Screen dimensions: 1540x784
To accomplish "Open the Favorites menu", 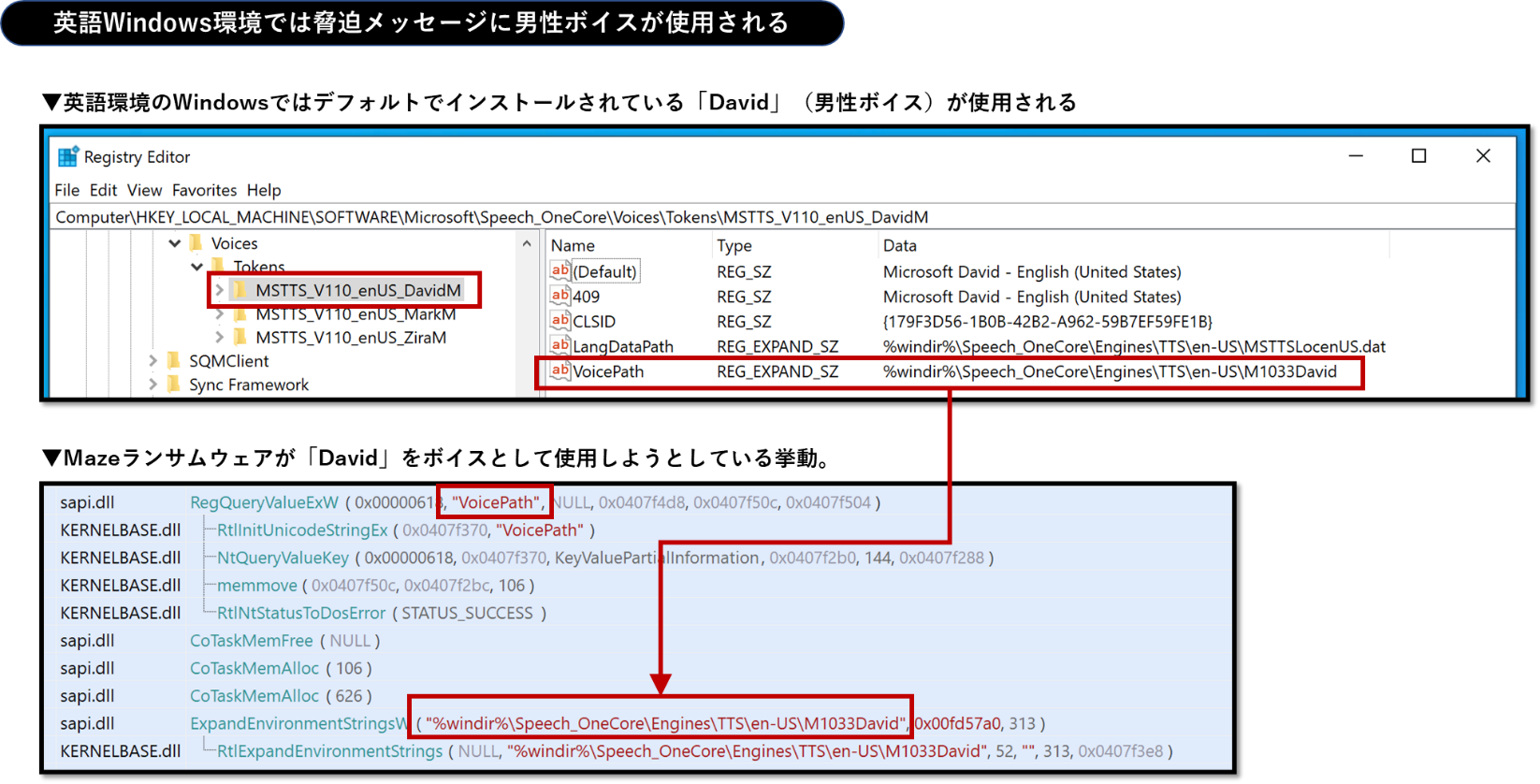I will tap(204, 190).
